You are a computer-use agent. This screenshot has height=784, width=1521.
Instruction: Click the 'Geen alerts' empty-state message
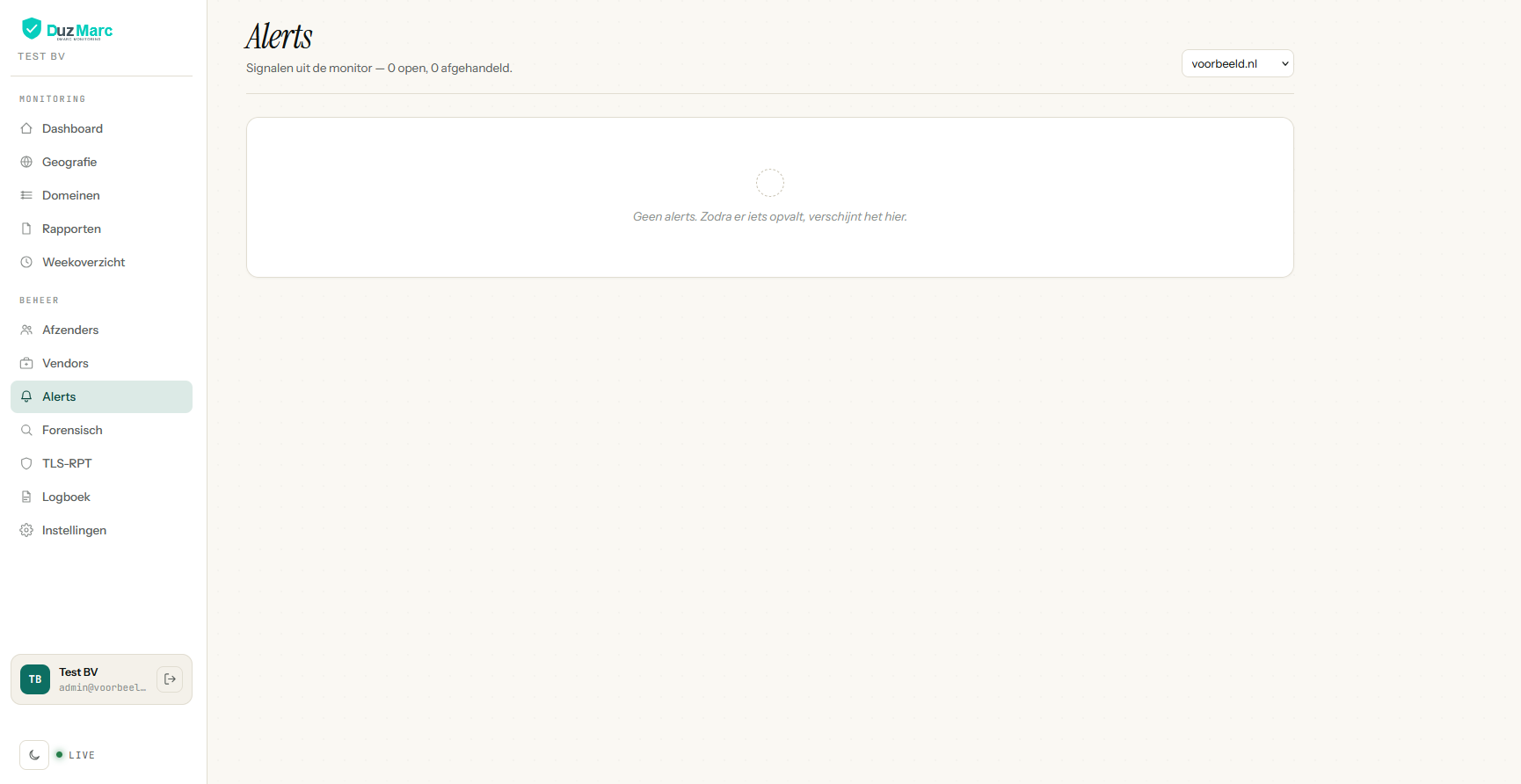[770, 216]
